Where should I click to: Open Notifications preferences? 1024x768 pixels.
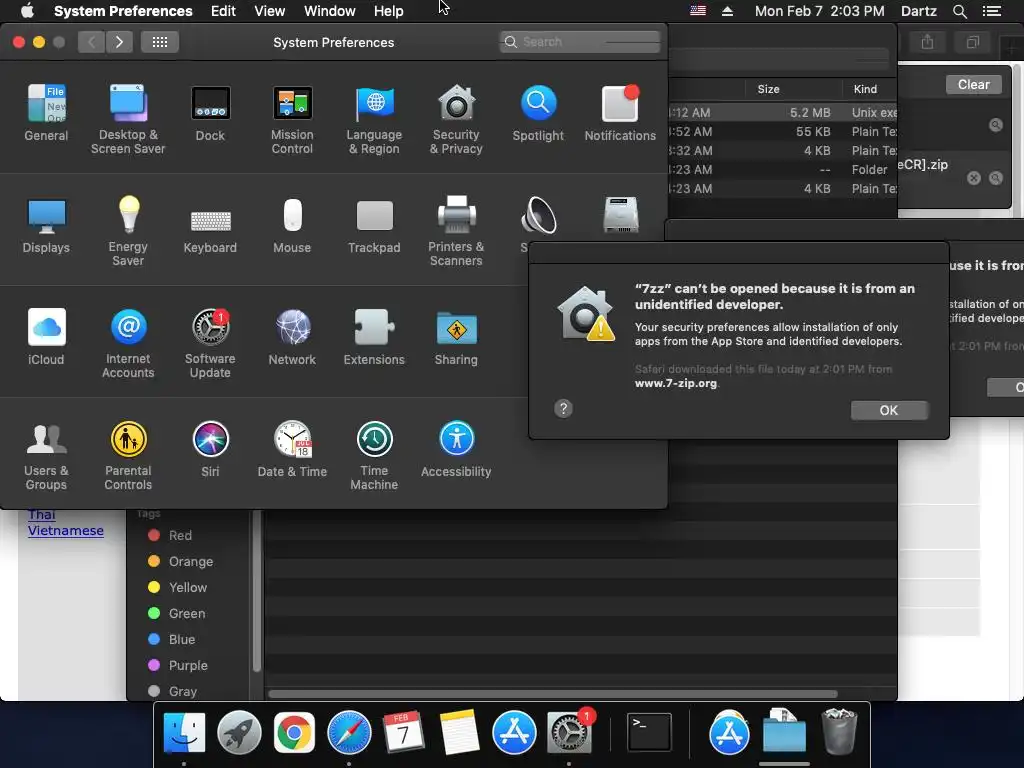[x=620, y=113]
